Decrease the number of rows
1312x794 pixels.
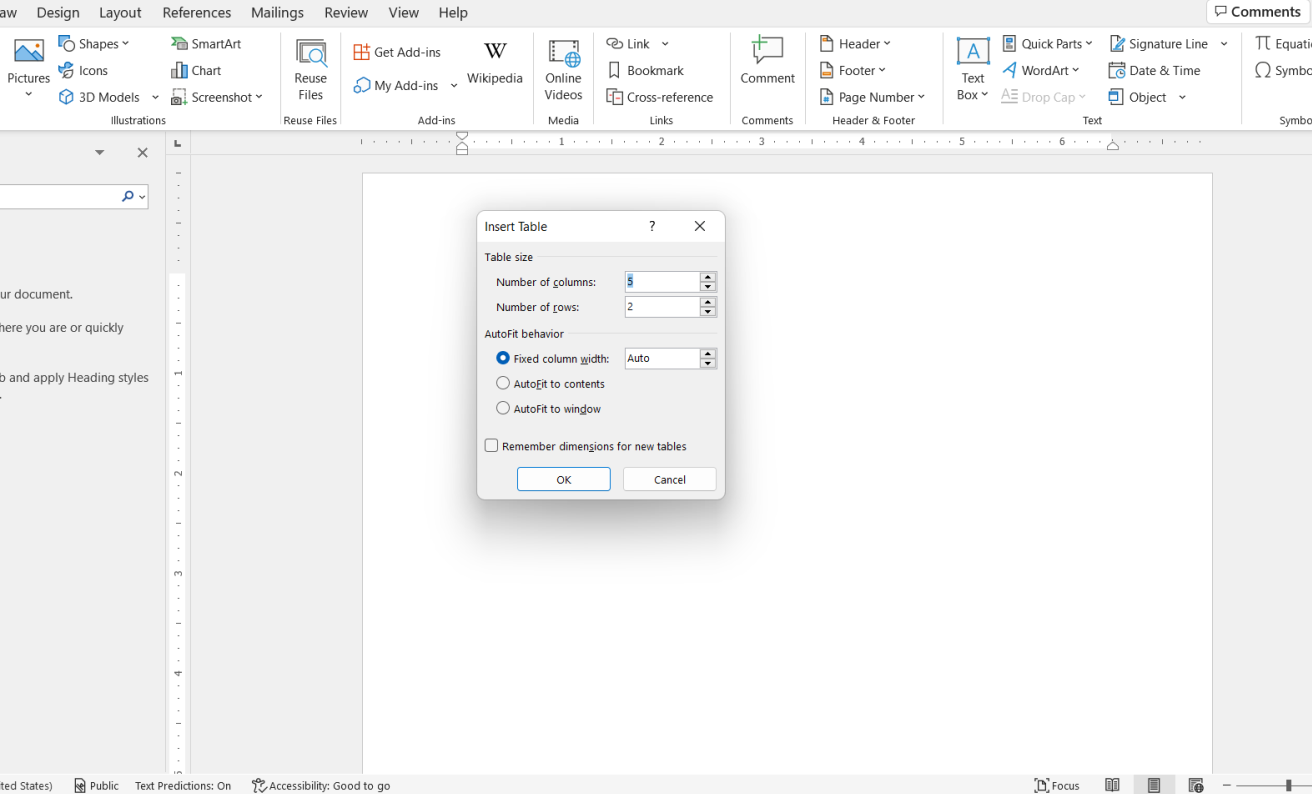click(708, 312)
